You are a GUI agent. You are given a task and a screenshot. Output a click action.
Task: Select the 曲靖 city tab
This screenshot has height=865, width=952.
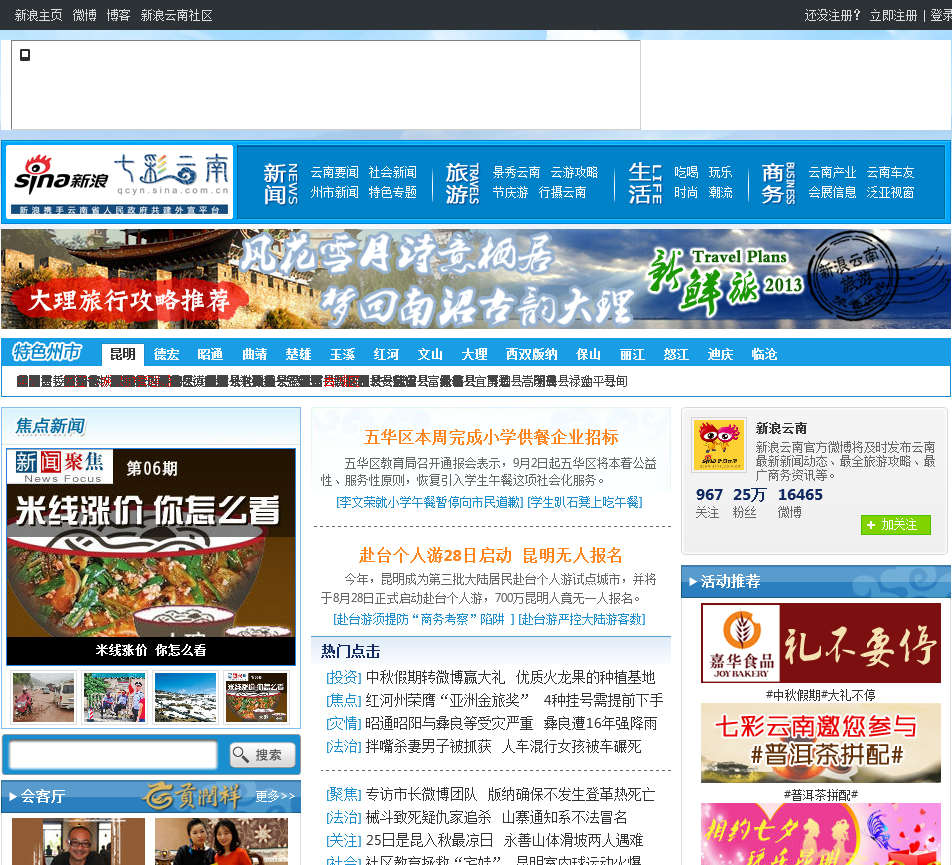[x=254, y=354]
